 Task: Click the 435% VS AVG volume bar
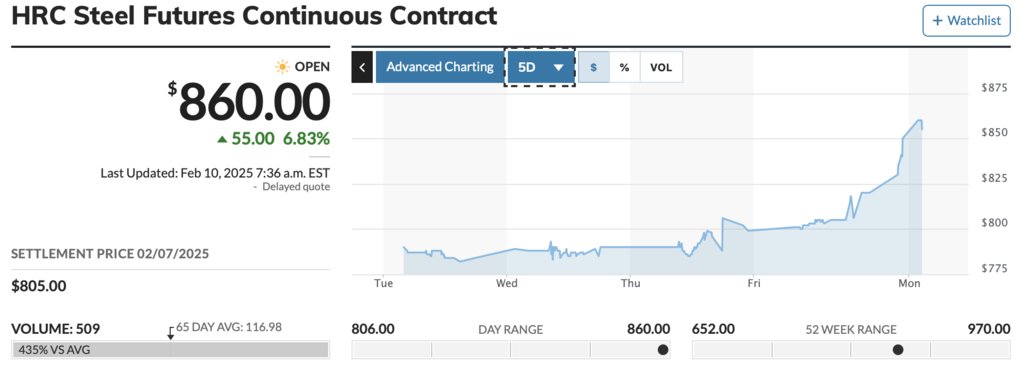tap(170, 350)
